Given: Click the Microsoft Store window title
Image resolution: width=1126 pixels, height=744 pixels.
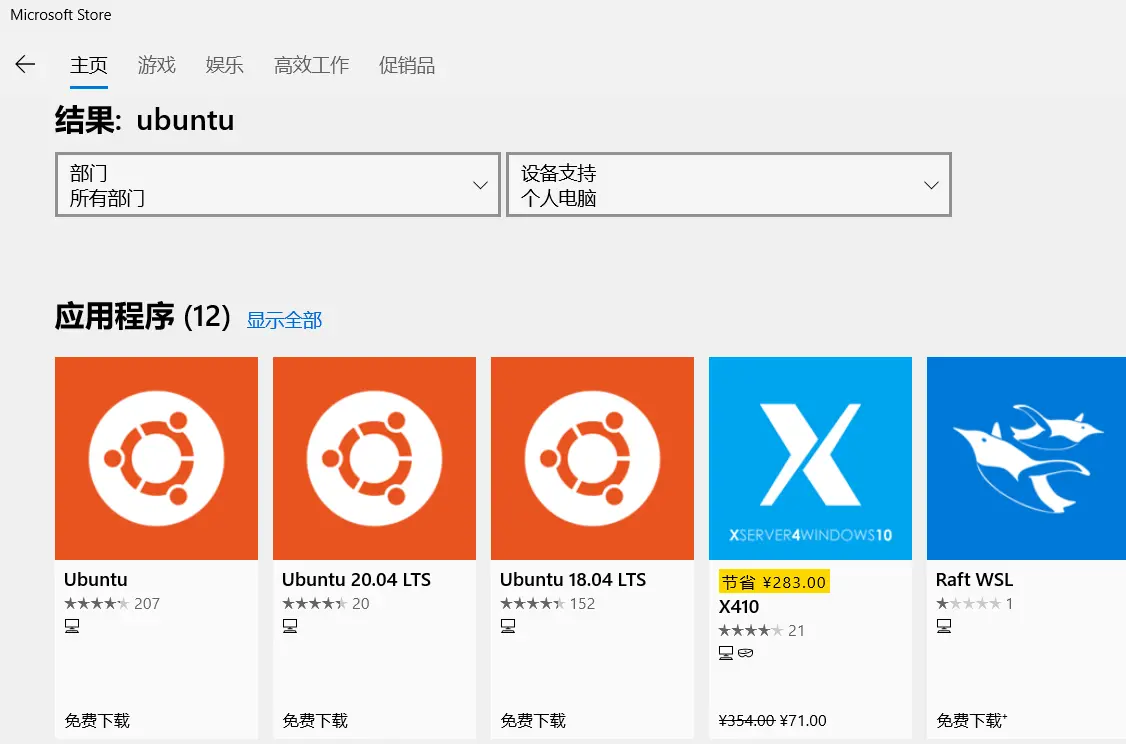Looking at the screenshot, I should [x=60, y=14].
